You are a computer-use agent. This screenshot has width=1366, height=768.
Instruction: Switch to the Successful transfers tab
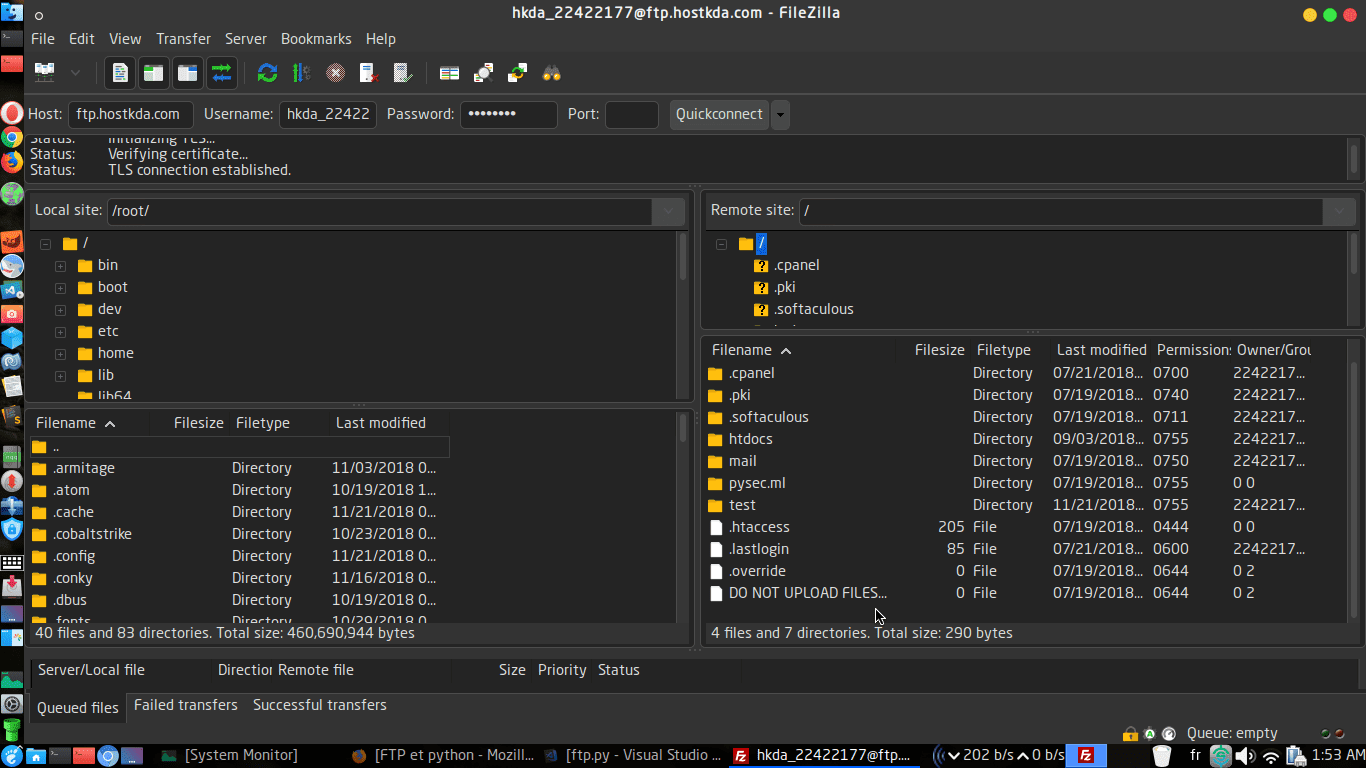pyautogui.click(x=320, y=705)
